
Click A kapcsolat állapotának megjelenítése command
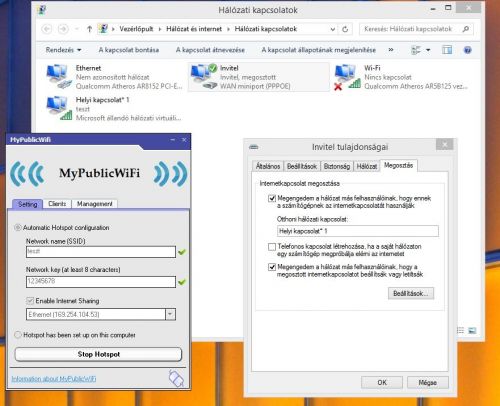coord(319,50)
